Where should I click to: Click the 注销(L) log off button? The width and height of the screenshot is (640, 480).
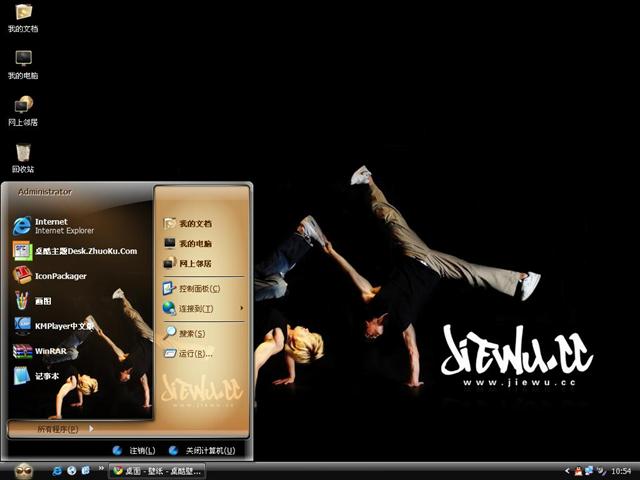(x=134, y=451)
